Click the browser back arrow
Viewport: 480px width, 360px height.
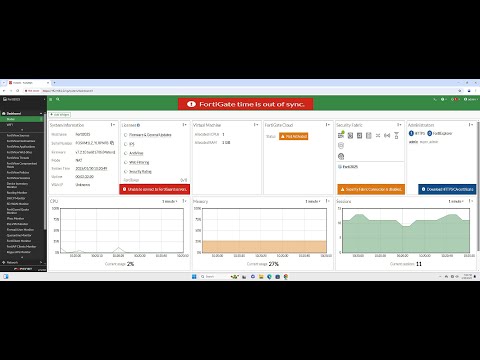(x=4, y=91)
